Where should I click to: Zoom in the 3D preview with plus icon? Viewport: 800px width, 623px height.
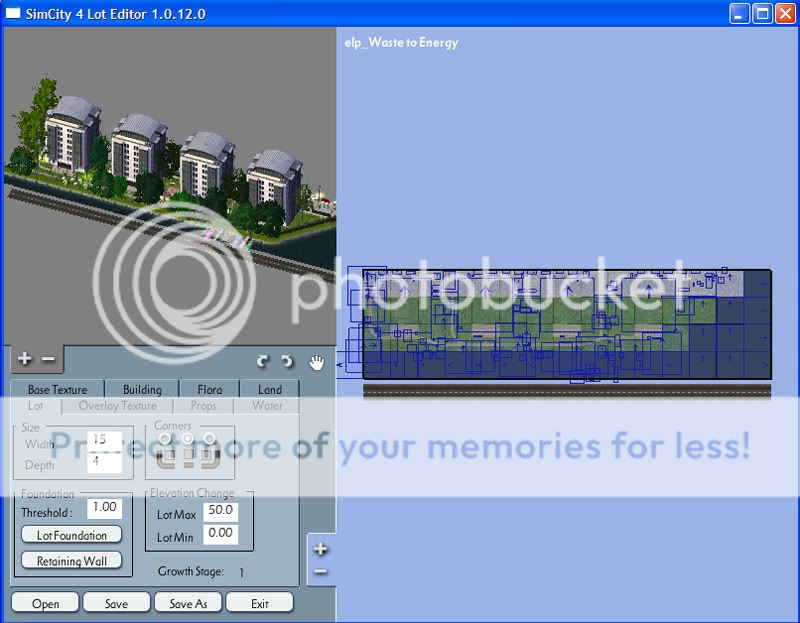(x=25, y=359)
